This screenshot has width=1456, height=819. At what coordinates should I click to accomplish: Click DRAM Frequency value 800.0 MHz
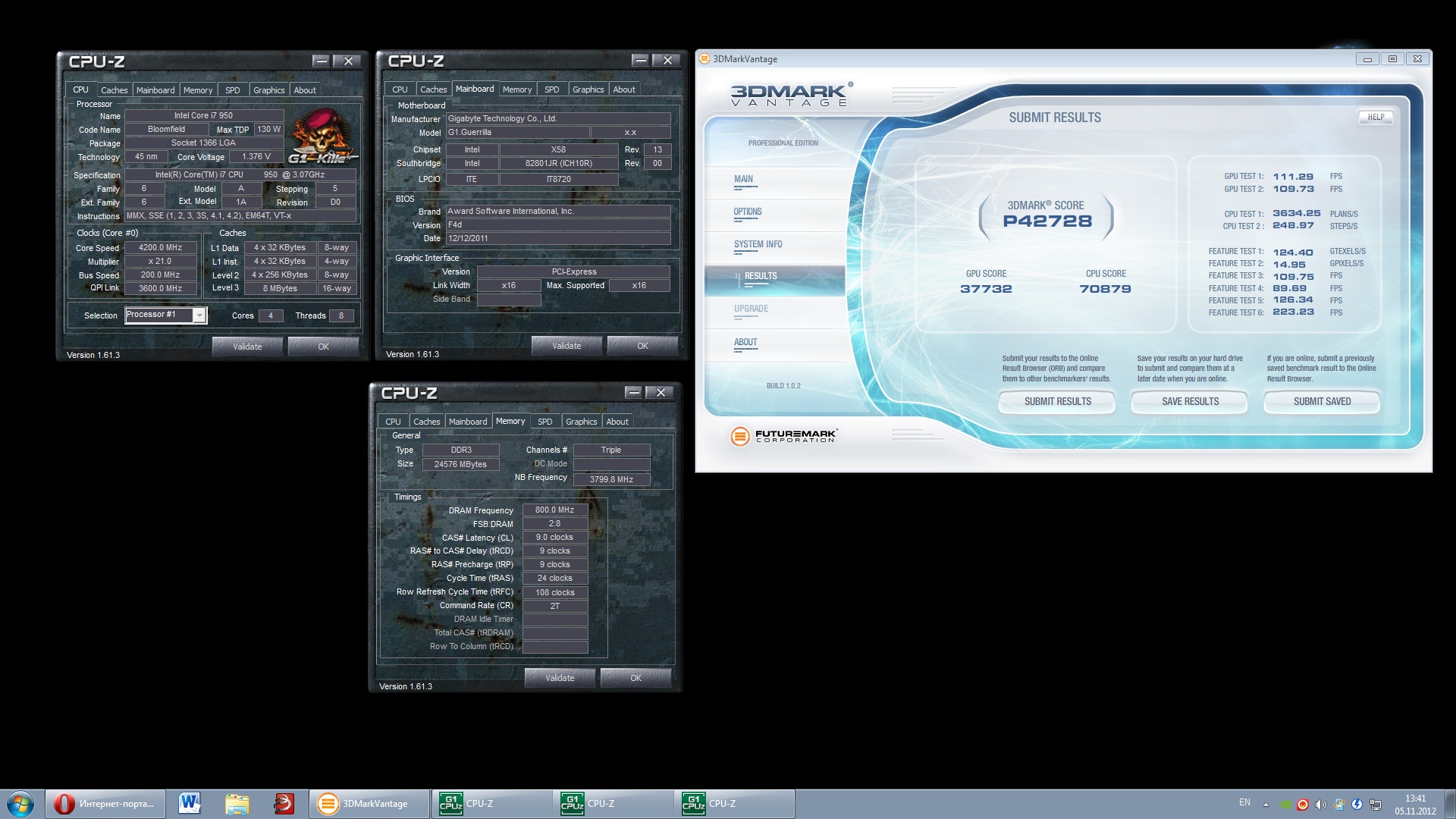[554, 510]
